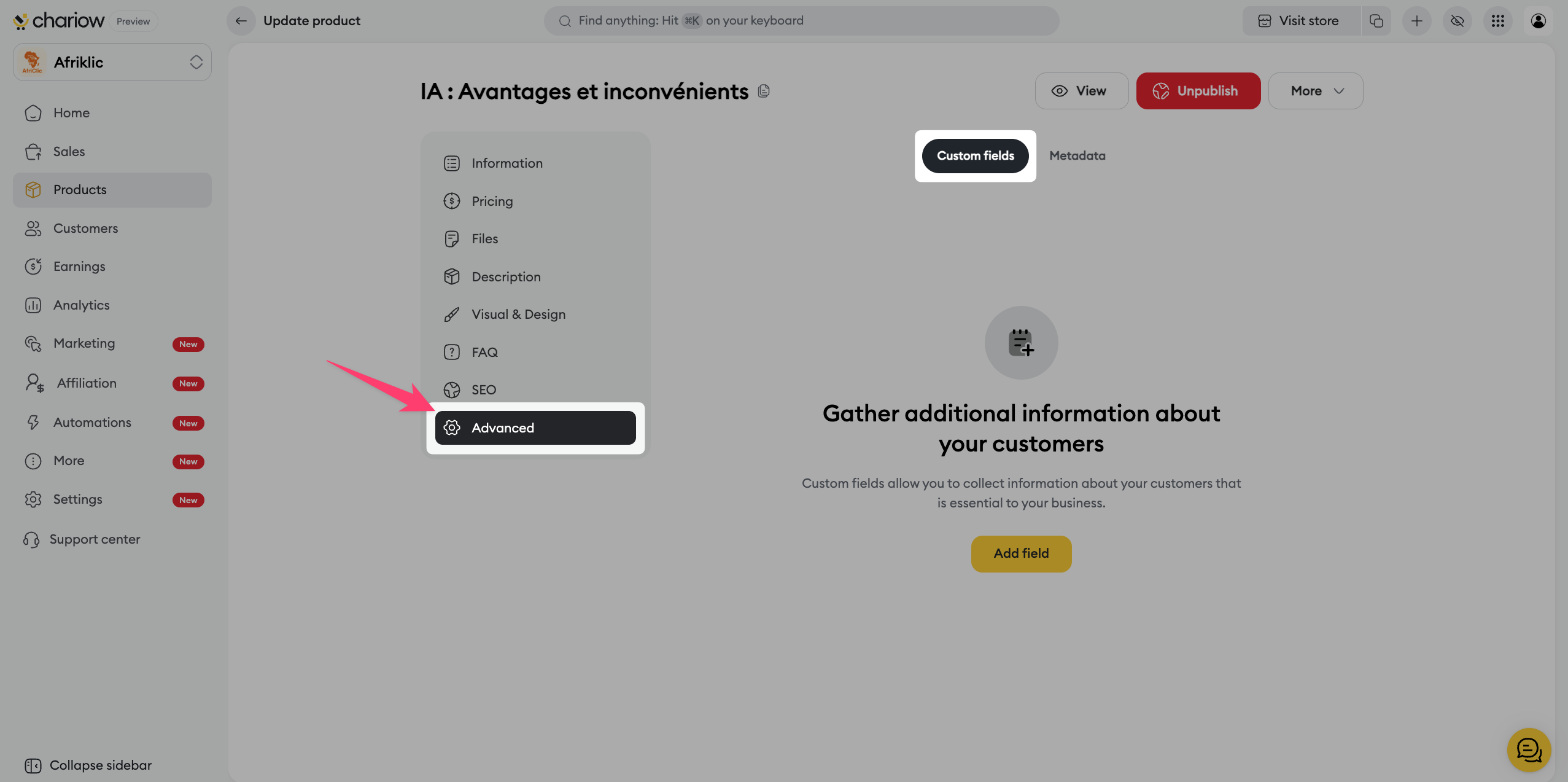
Task: Click View product button
Action: click(x=1081, y=91)
